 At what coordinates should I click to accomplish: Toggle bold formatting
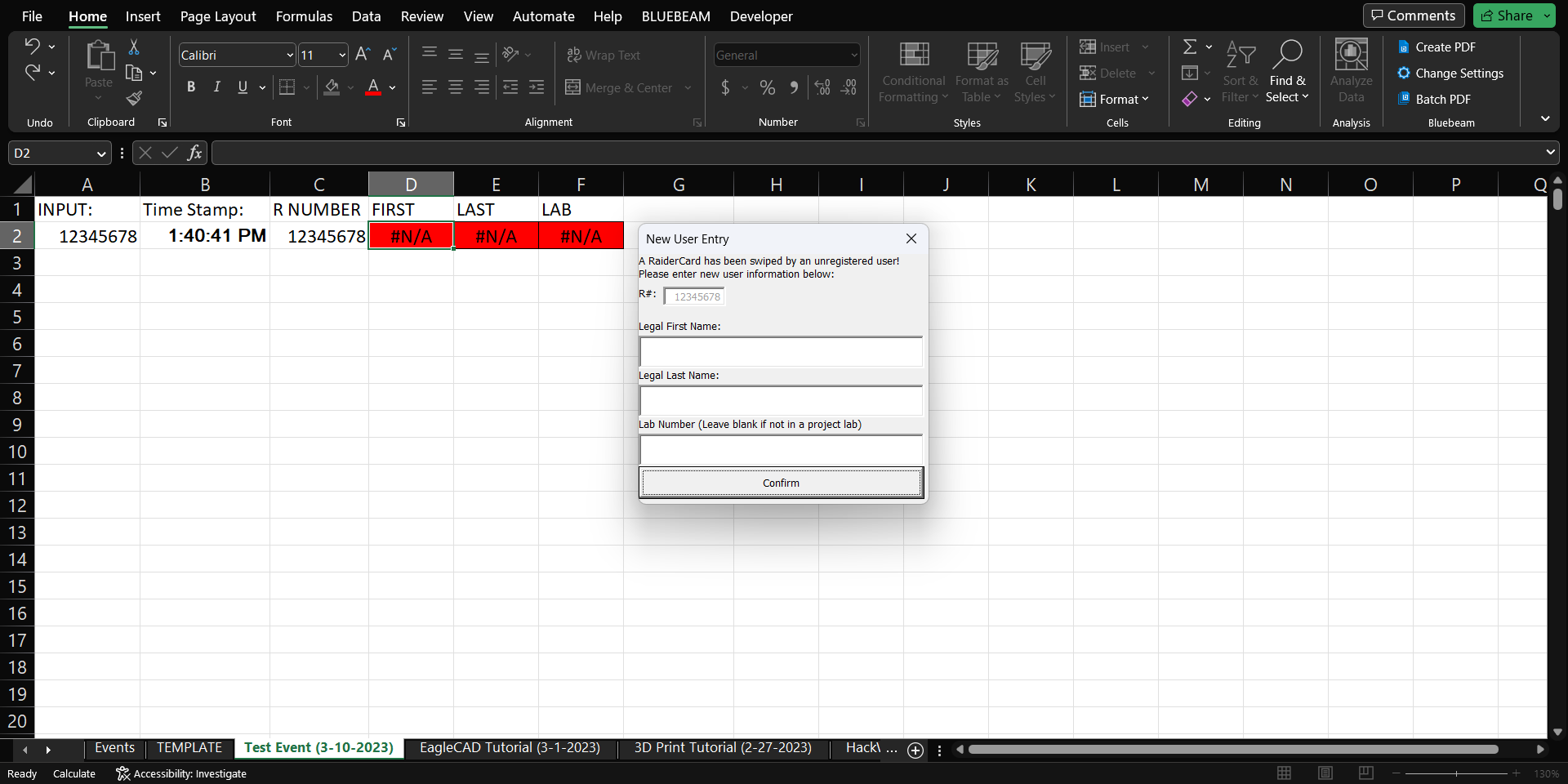(x=191, y=87)
